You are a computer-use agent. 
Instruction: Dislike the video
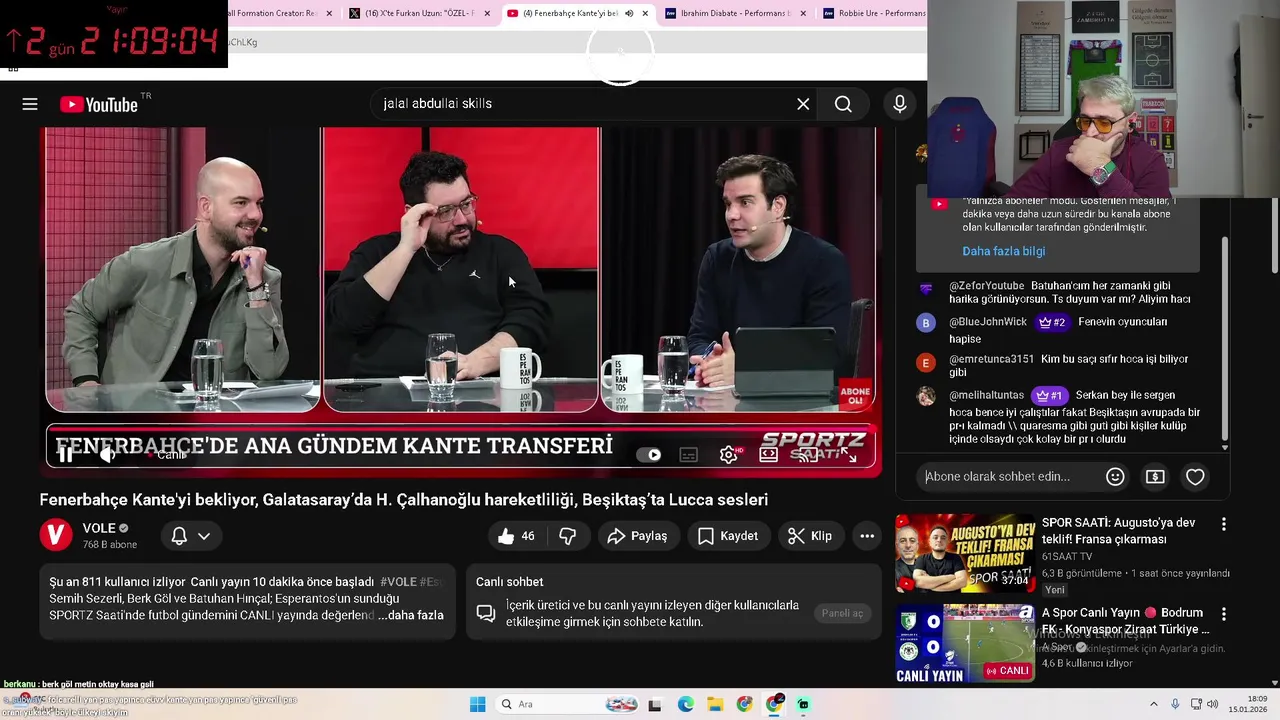(x=567, y=536)
